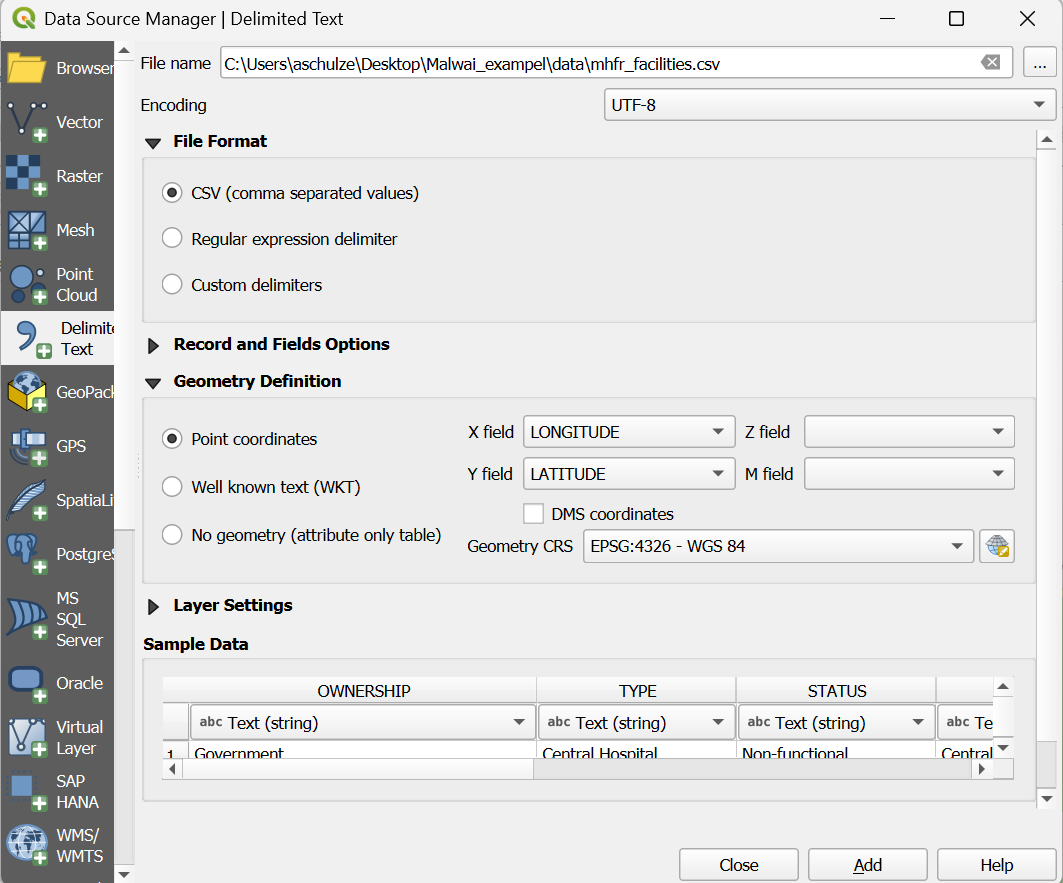The image size is (1063, 883).
Task: Open the Encoding UTF-8 dropdown
Action: (x=829, y=105)
